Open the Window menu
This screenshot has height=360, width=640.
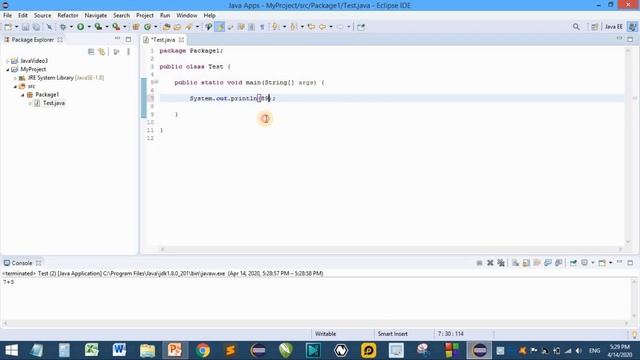[x=187, y=15]
